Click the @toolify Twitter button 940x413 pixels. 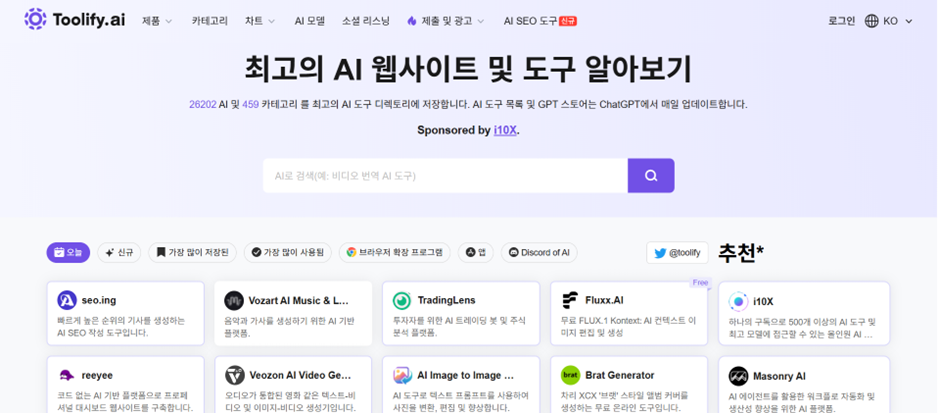coord(677,253)
